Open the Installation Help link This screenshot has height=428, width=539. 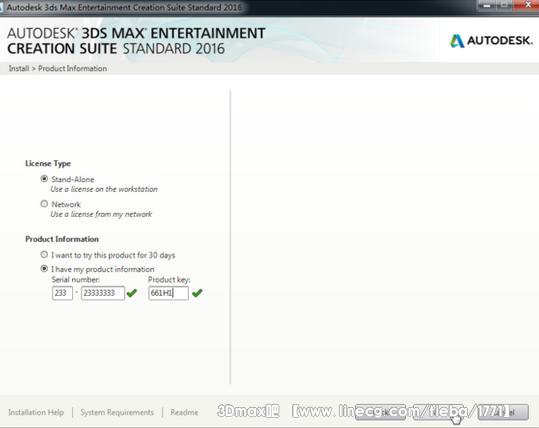(x=36, y=412)
